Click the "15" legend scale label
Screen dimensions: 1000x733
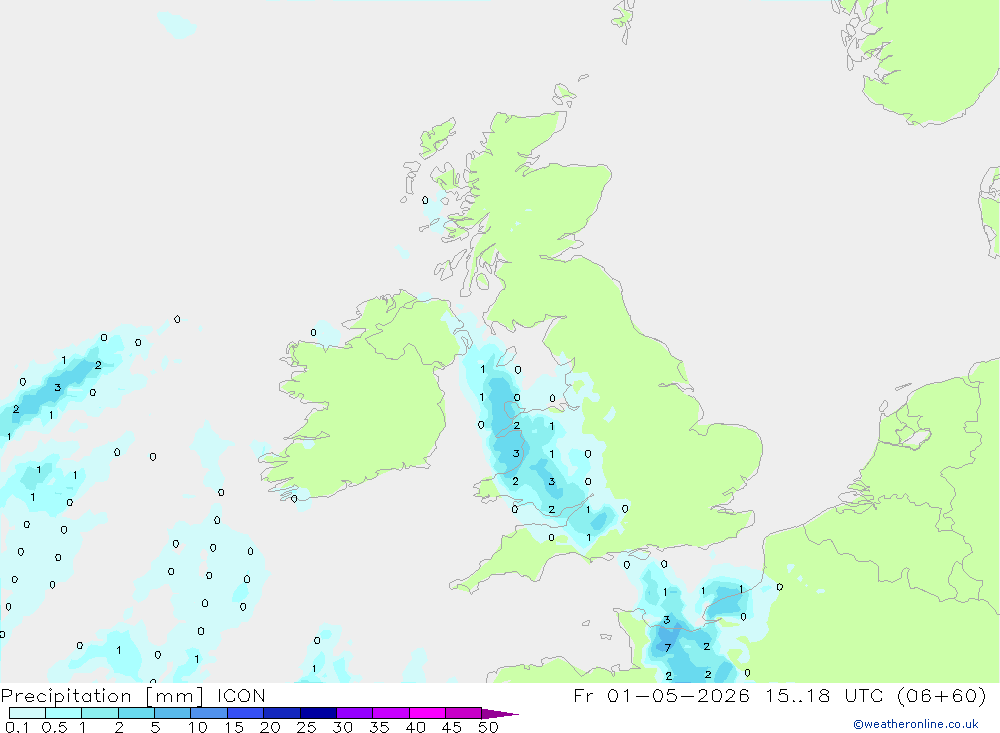(234, 727)
